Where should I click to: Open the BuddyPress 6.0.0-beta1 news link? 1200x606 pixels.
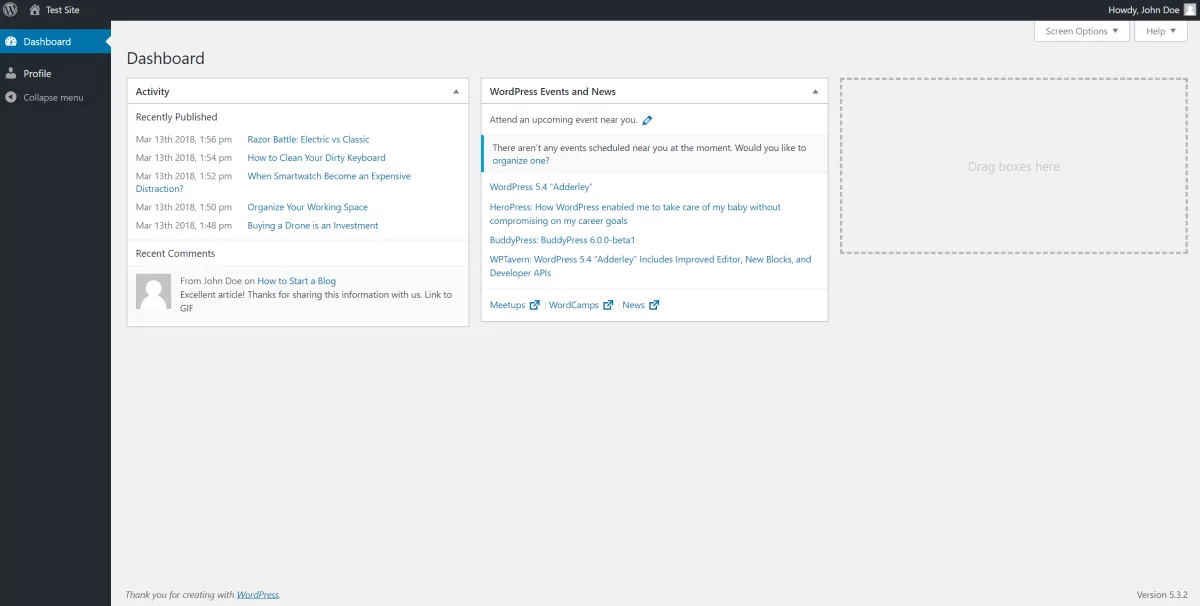pyautogui.click(x=563, y=240)
